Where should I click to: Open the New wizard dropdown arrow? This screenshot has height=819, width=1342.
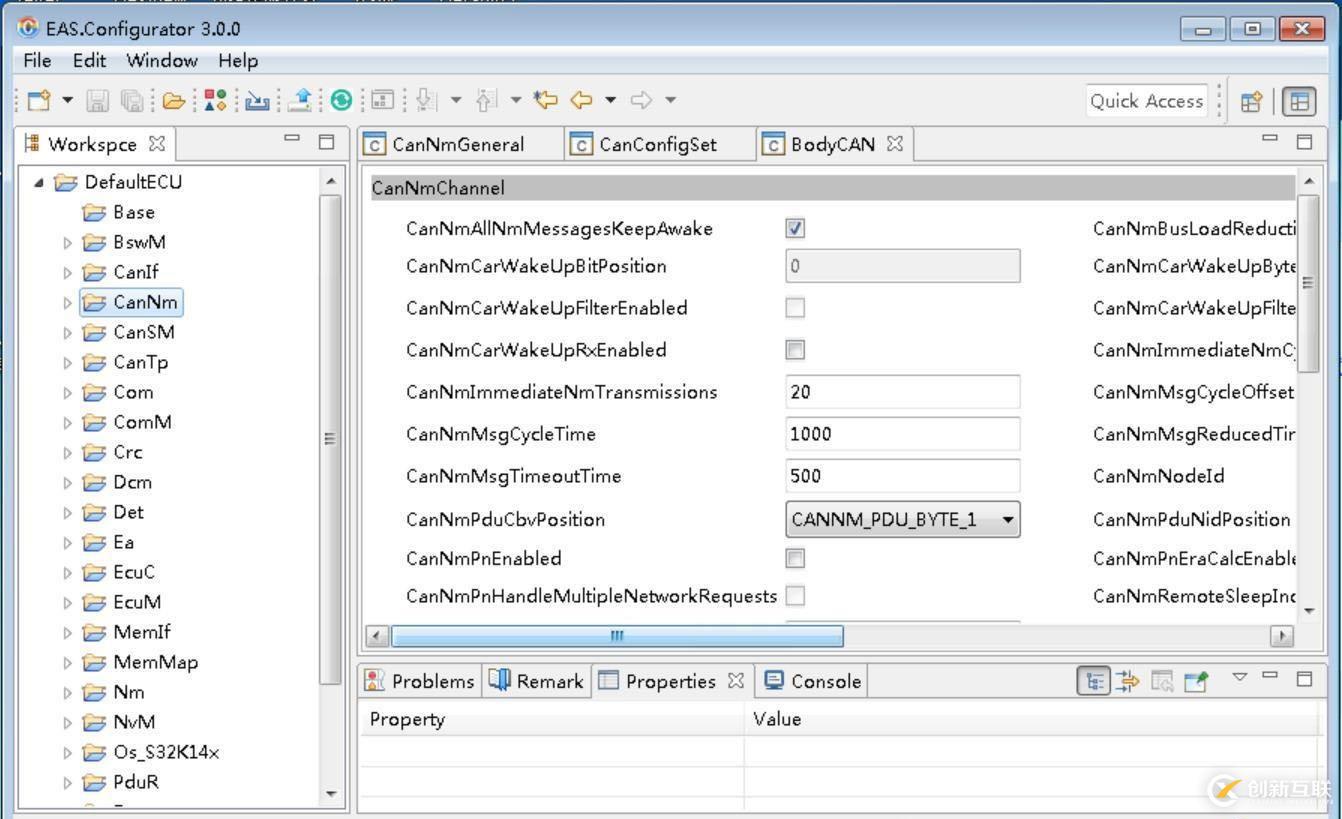pyautogui.click(x=68, y=100)
